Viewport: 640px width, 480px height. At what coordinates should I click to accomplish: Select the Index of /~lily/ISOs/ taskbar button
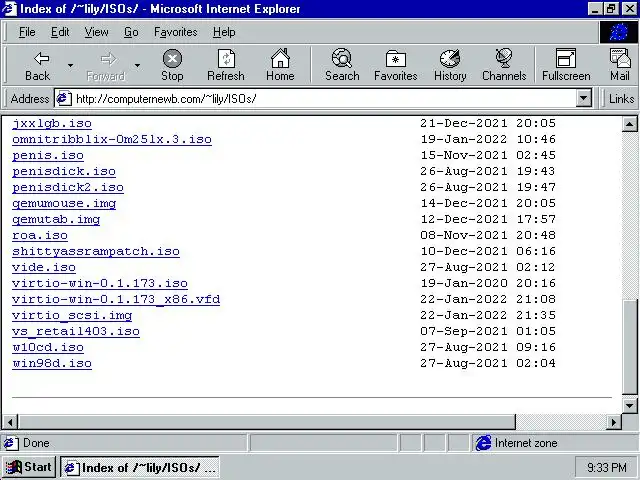click(140, 467)
